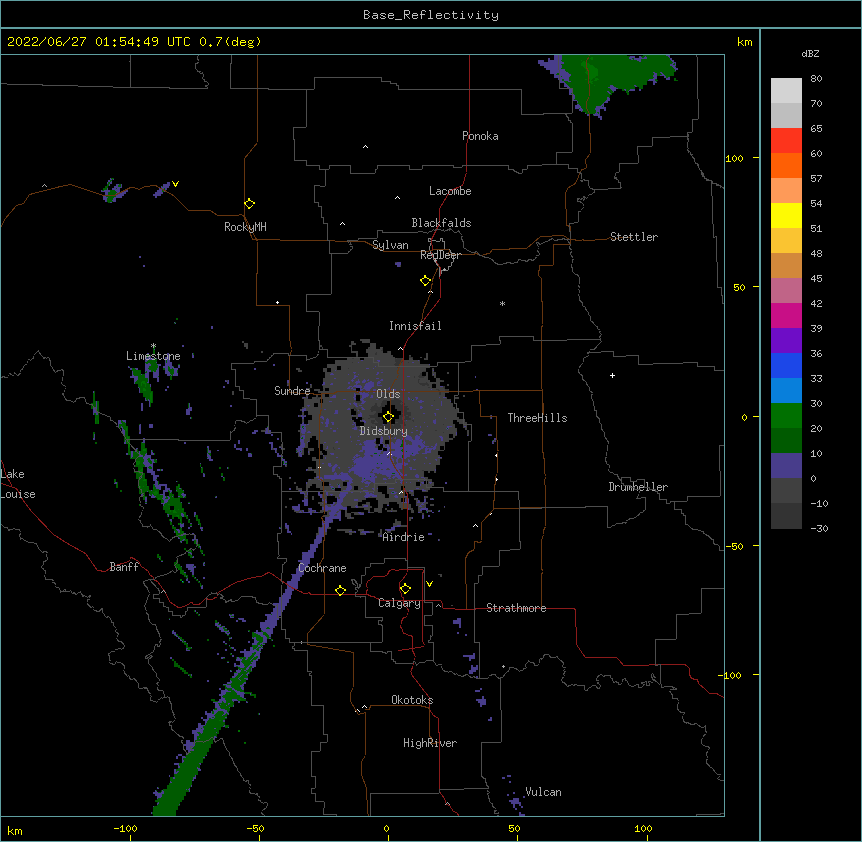Select the light gray 80 dBZ legend swatch
This screenshot has width=862, height=842.
click(786, 91)
